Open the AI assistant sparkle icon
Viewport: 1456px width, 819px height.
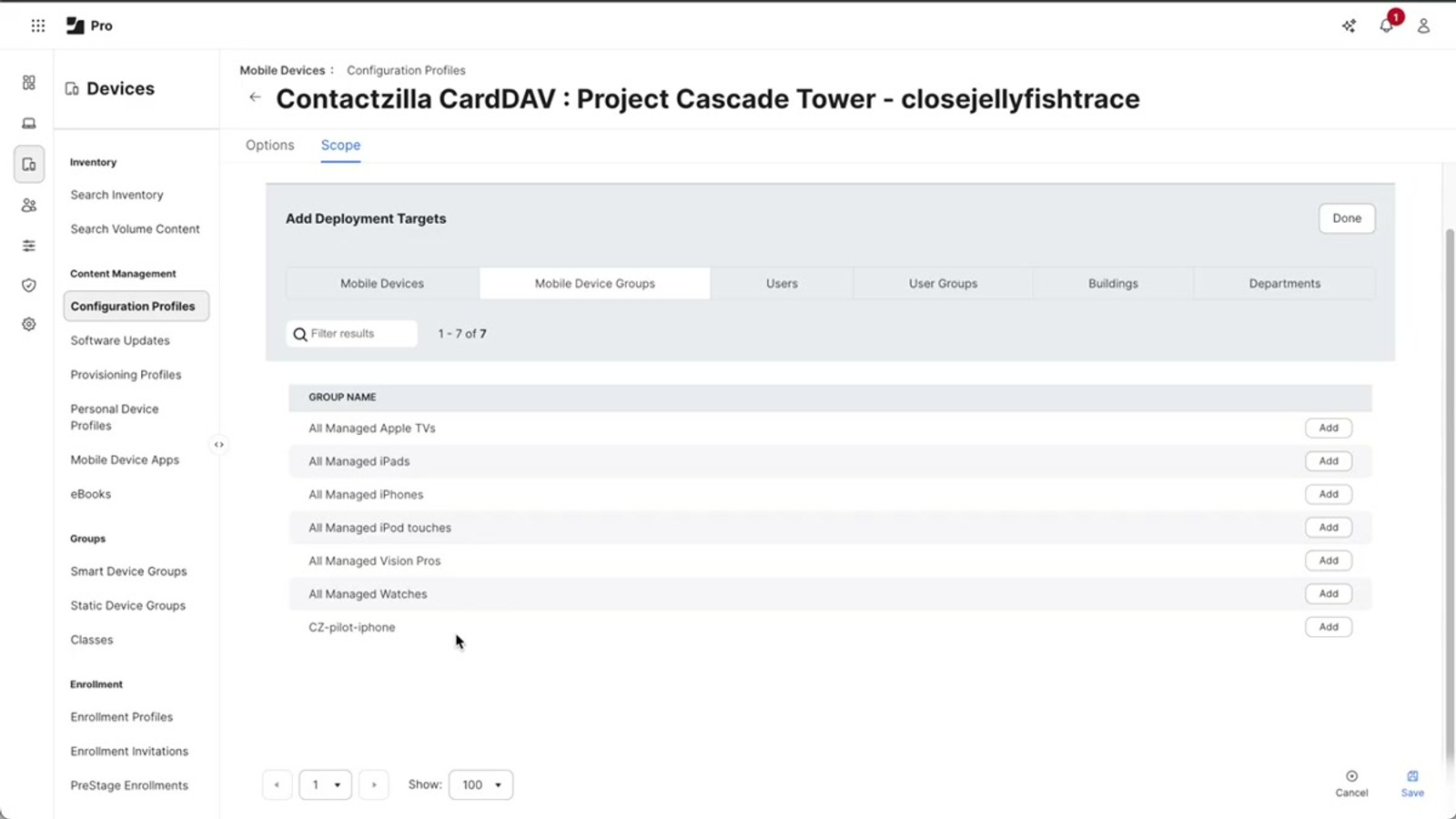(x=1349, y=25)
